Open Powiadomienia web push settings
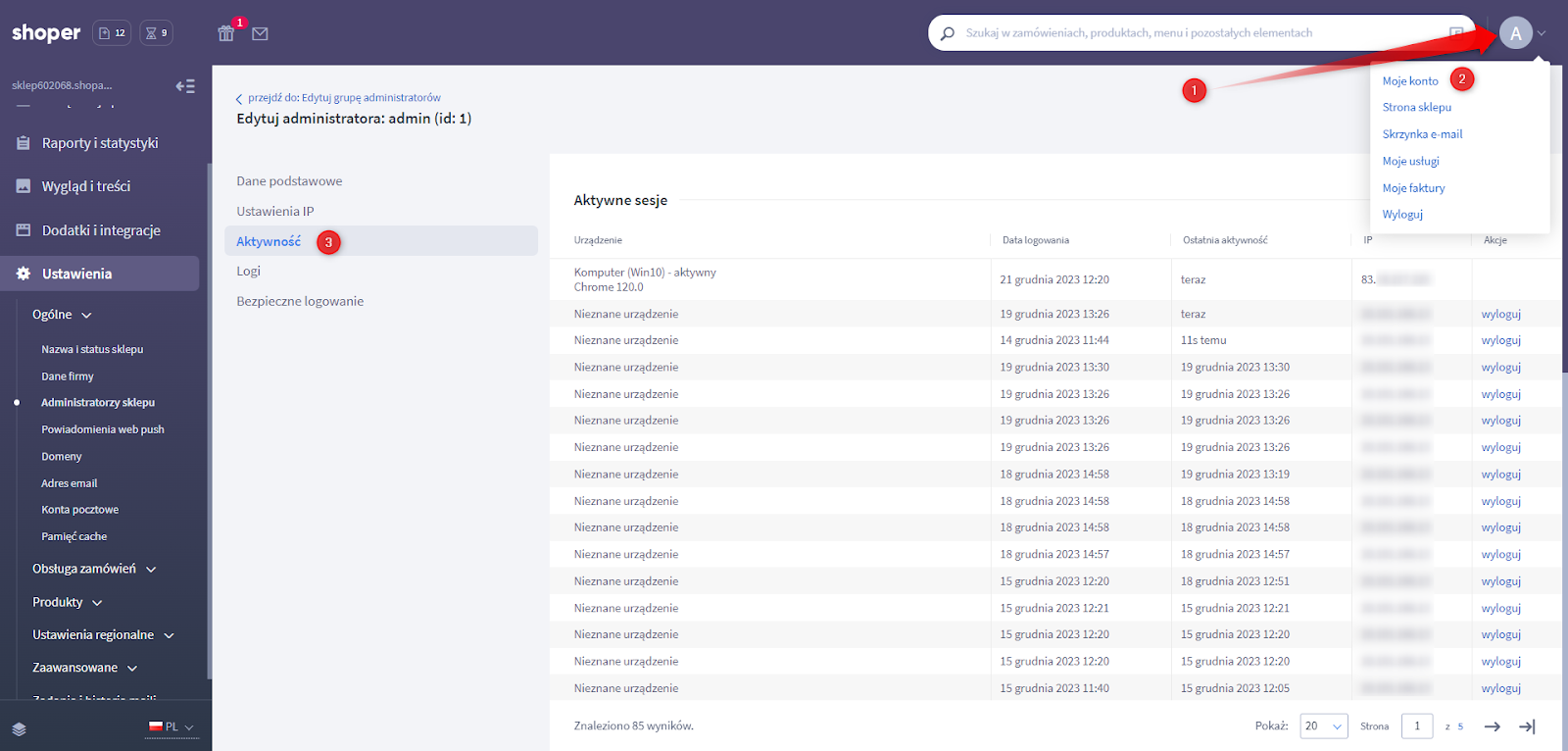This screenshot has height=751, width=1568. 103,430
